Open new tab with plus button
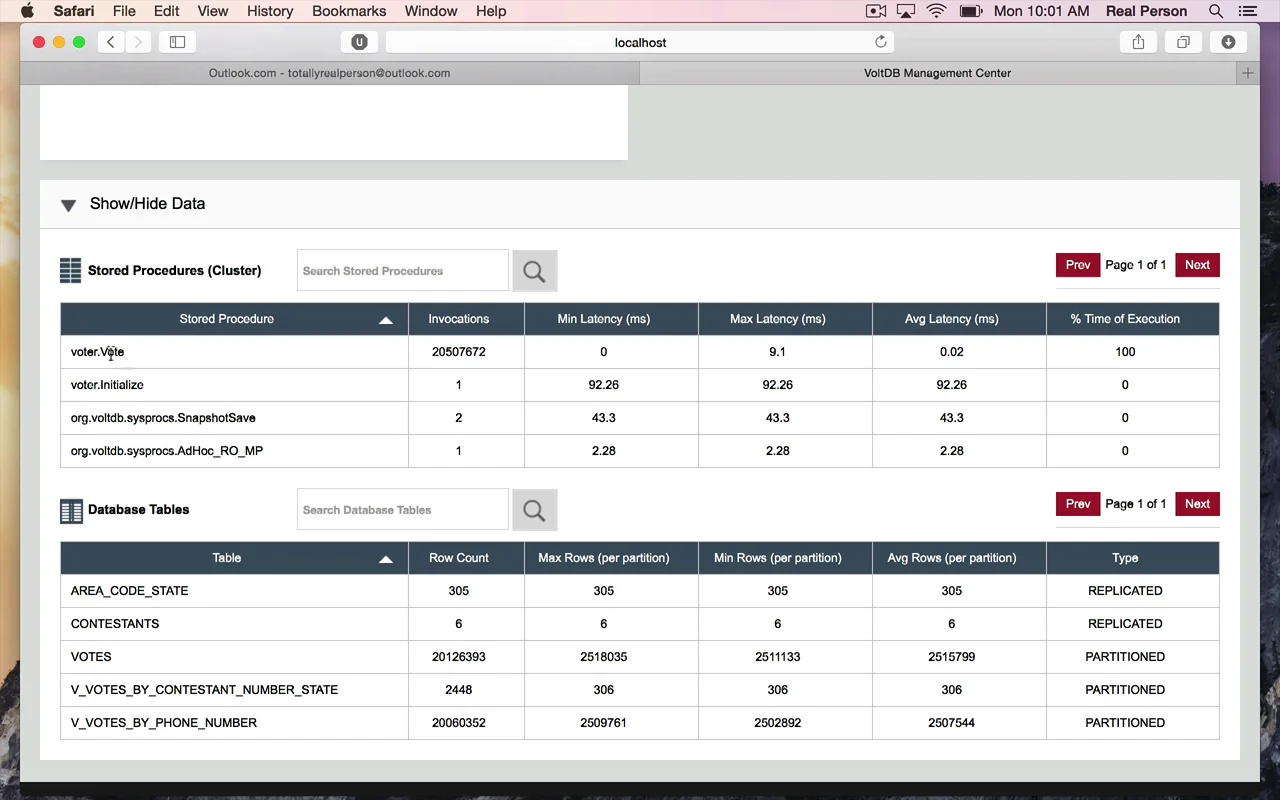The width and height of the screenshot is (1280, 800). pyautogui.click(x=1247, y=73)
